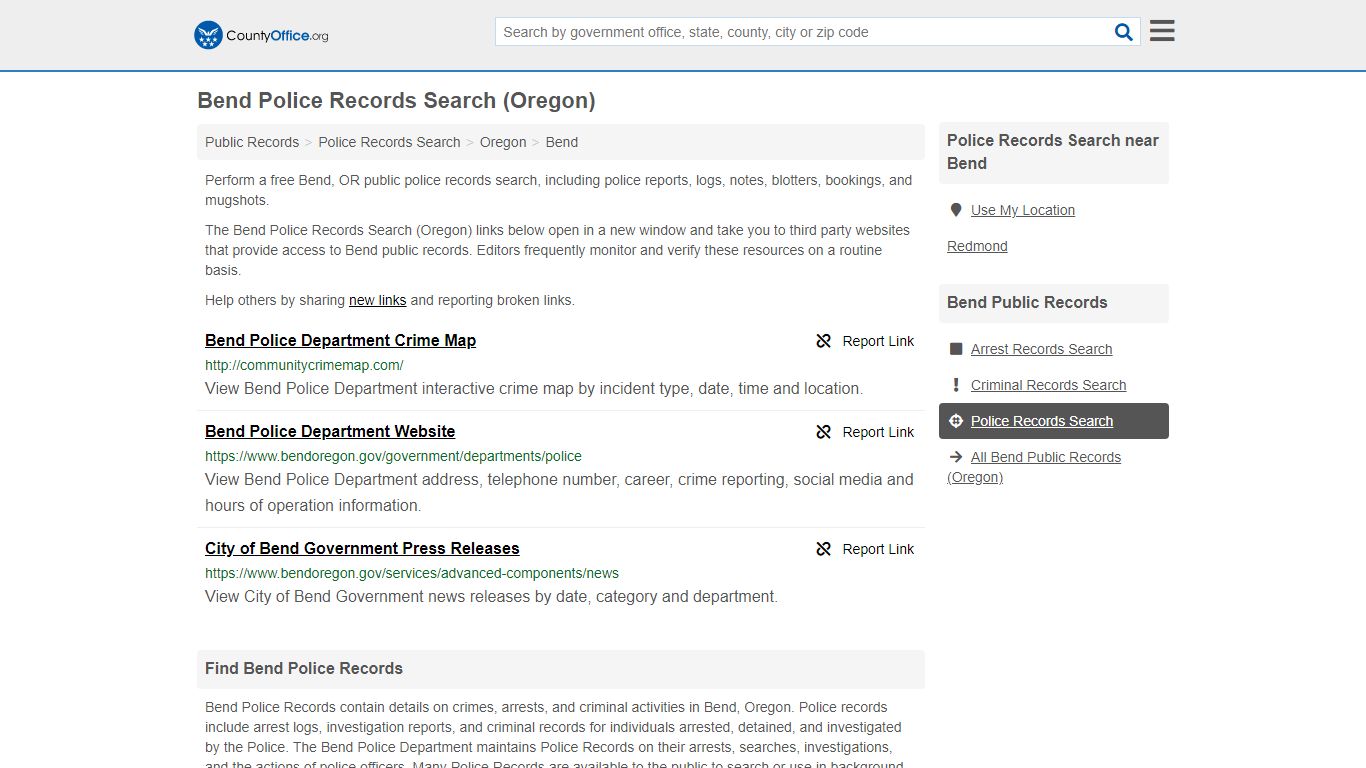Image resolution: width=1366 pixels, height=768 pixels.
Task: Open City of Bend Government Press Releases
Action: [x=362, y=548]
